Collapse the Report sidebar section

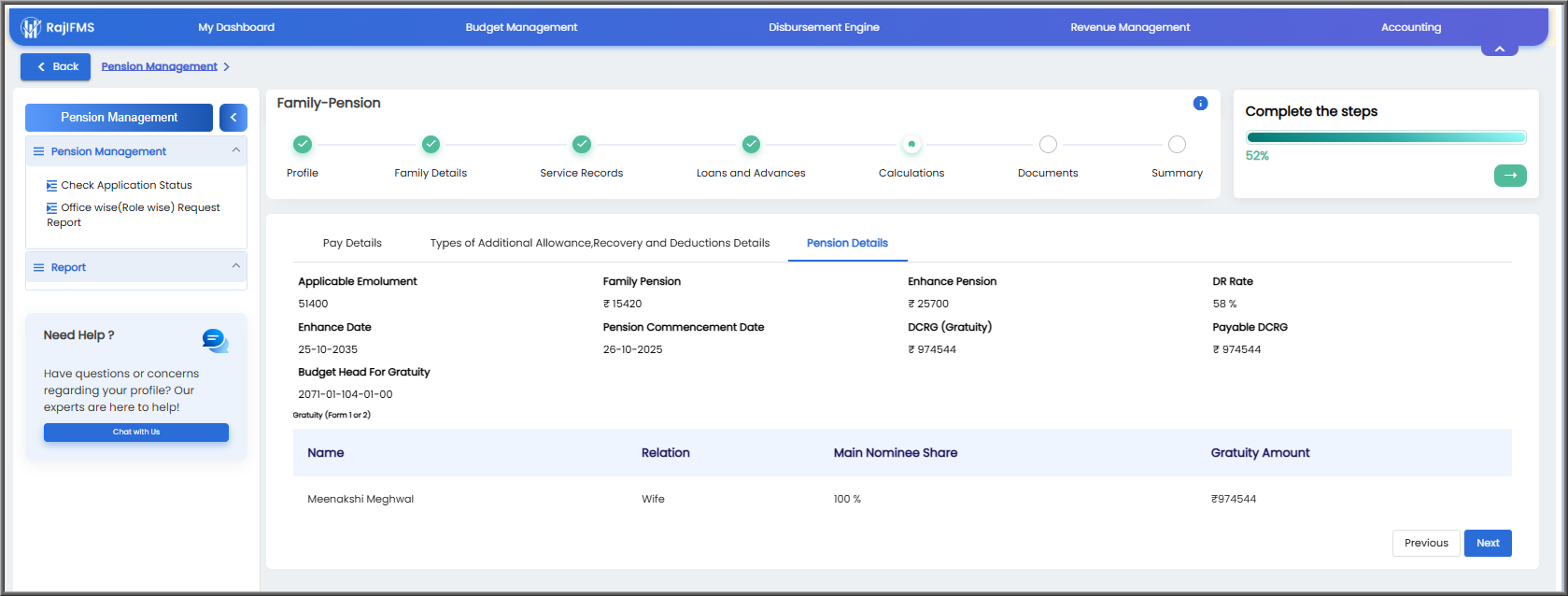tap(236, 266)
